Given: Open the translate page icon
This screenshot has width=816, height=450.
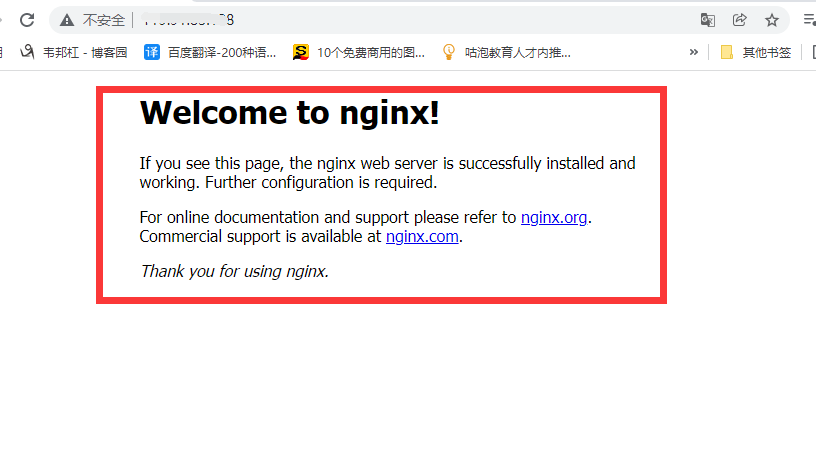Looking at the screenshot, I should pyautogui.click(x=707, y=20).
